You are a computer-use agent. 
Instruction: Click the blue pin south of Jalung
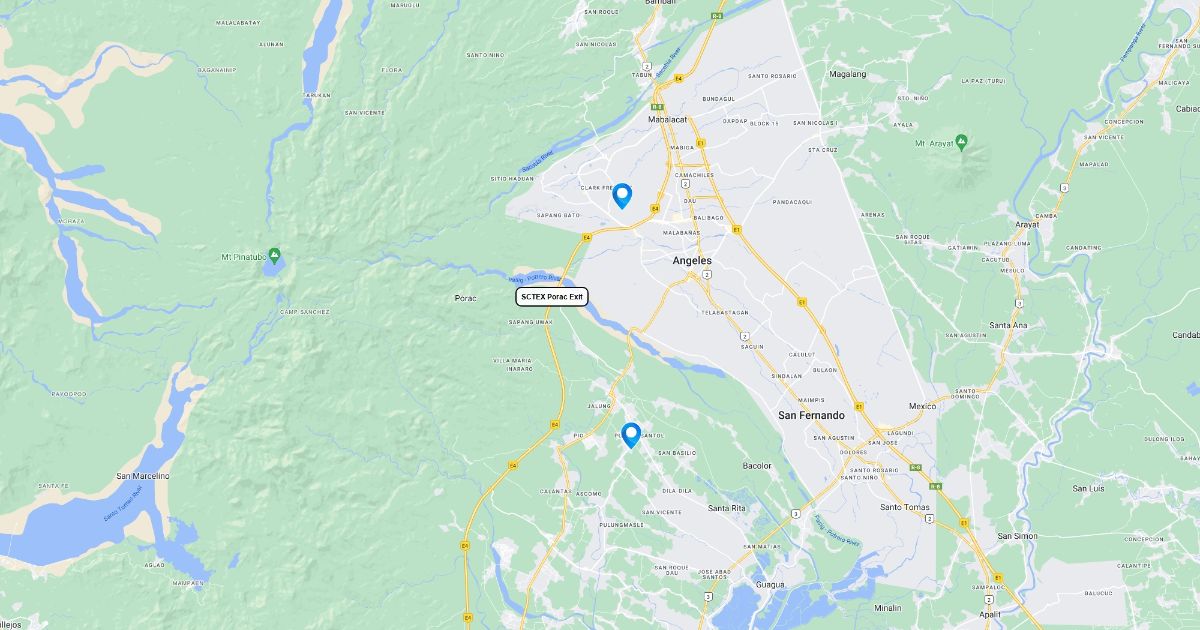coord(631,435)
